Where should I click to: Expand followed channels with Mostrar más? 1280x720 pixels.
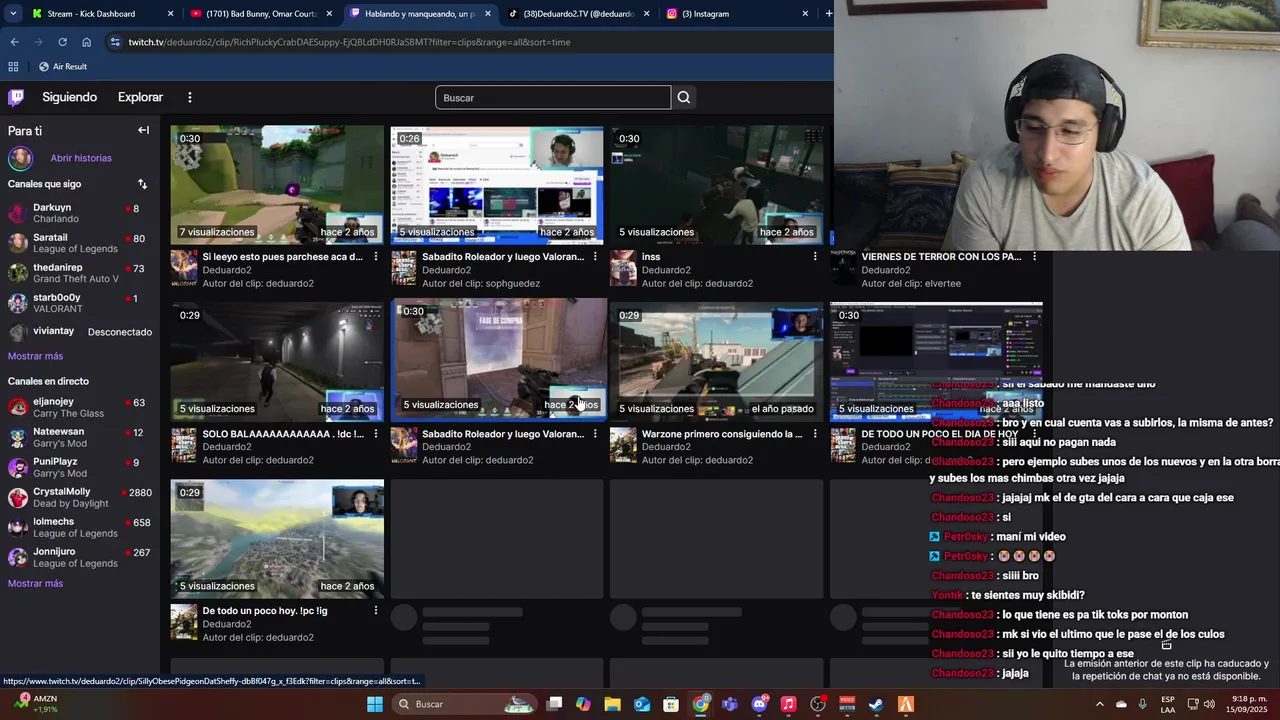point(35,356)
